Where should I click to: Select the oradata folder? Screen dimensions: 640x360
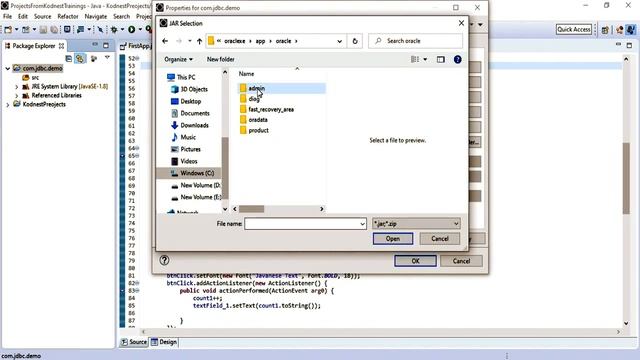click(x=282, y=120)
